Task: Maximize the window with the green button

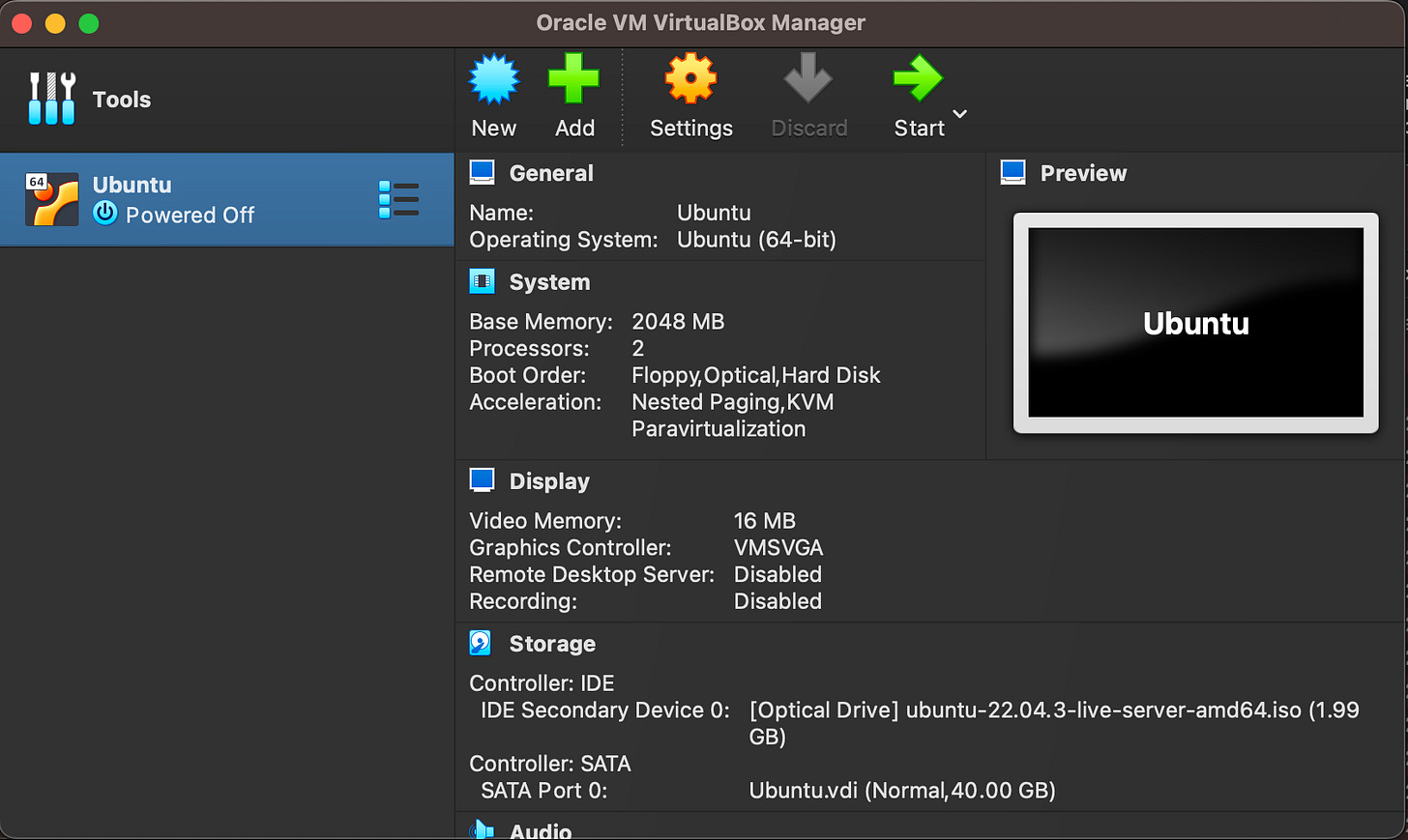Action: [x=89, y=23]
